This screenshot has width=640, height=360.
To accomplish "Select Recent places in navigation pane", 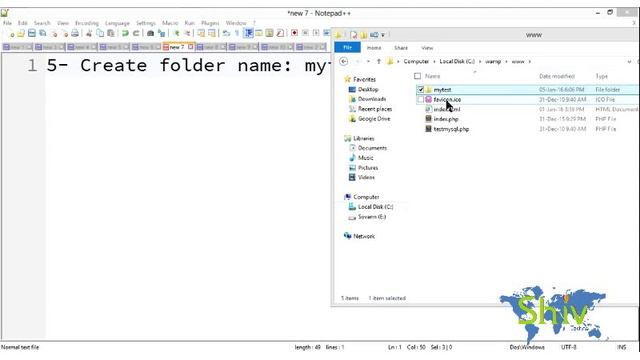I will [375, 109].
